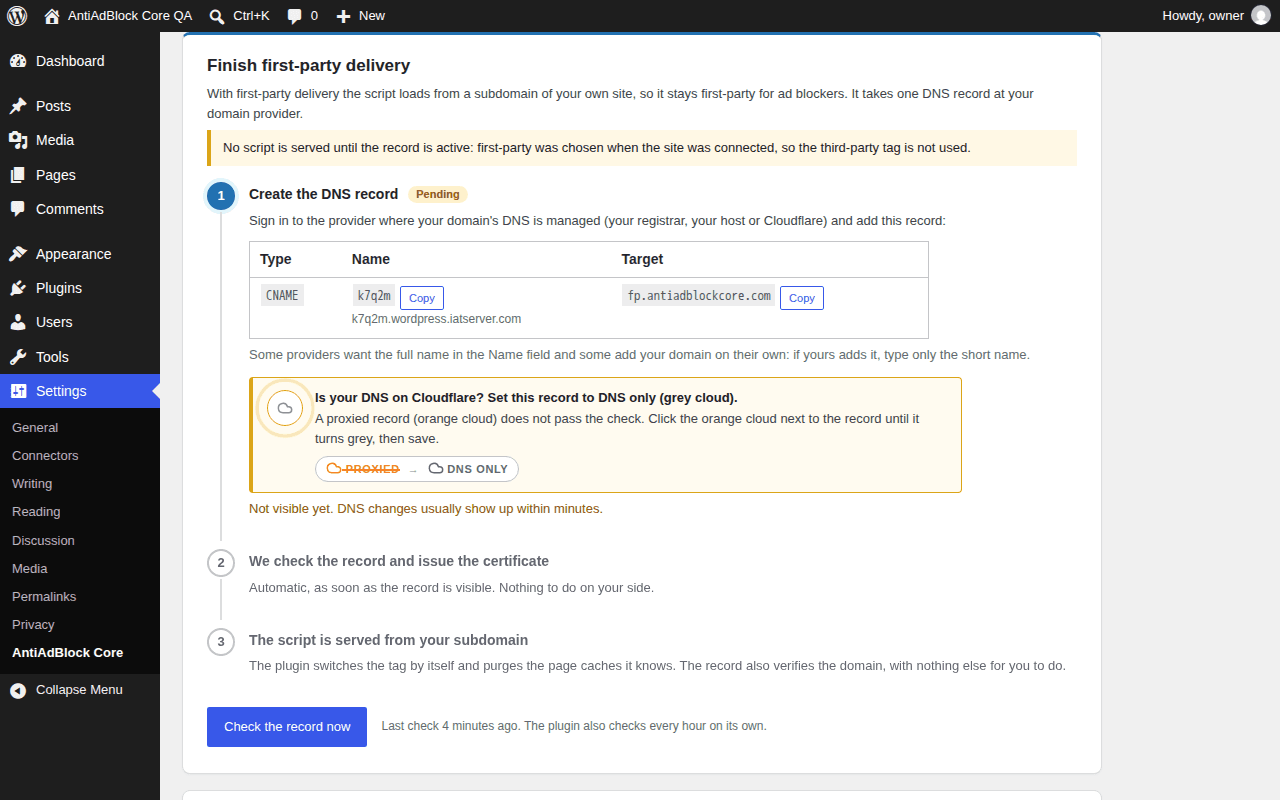Go to Discussion settings
Image resolution: width=1280 pixels, height=800 pixels.
pyautogui.click(x=43, y=540)
